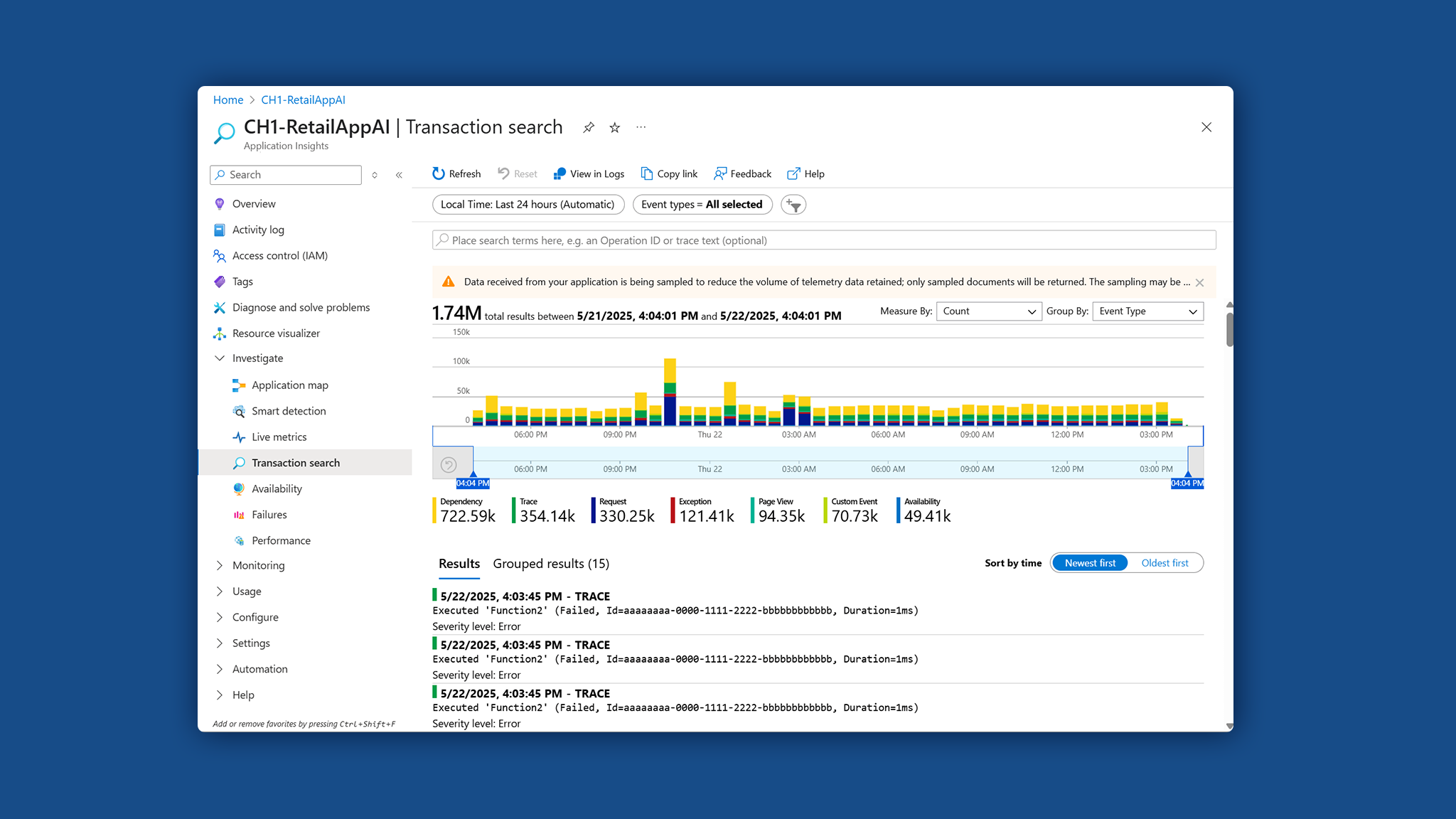The image size is (1456, 819).
Task: Click the Event types All selected filter
Action: [x=702, y=205]
